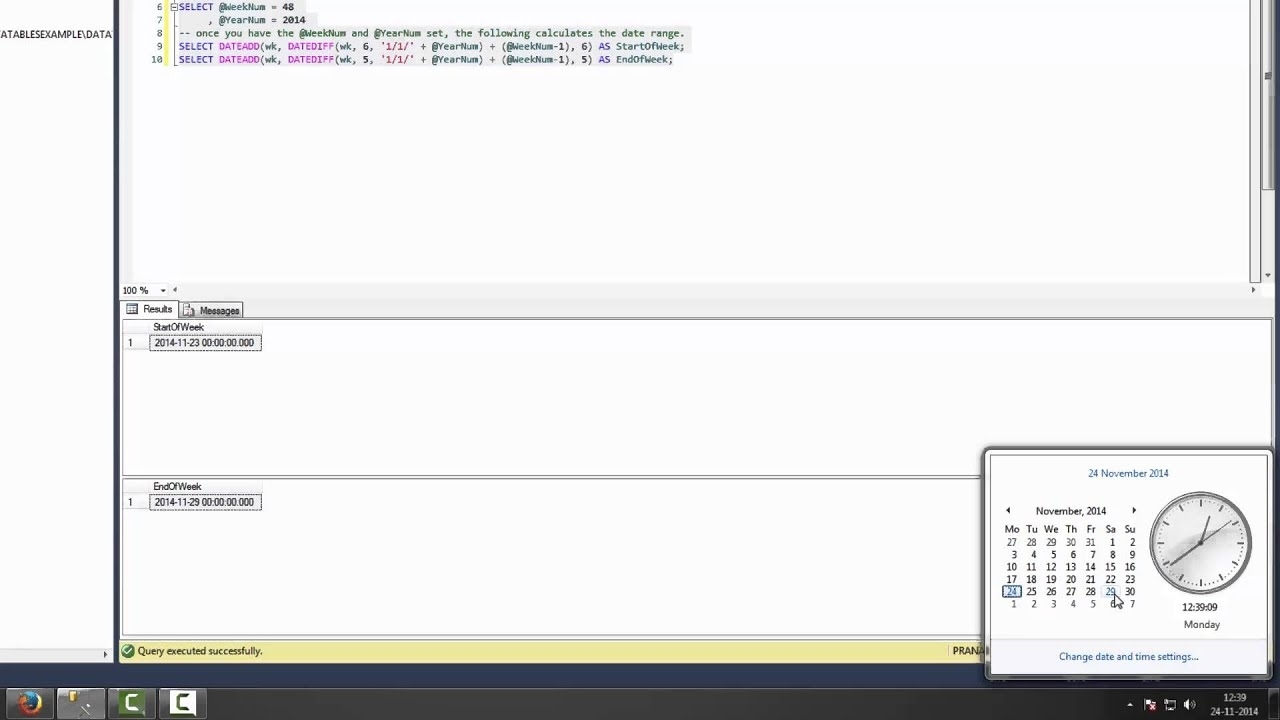Go to previous month in calendar
Screen dimensions: 1280x720
click(1008, 511)
